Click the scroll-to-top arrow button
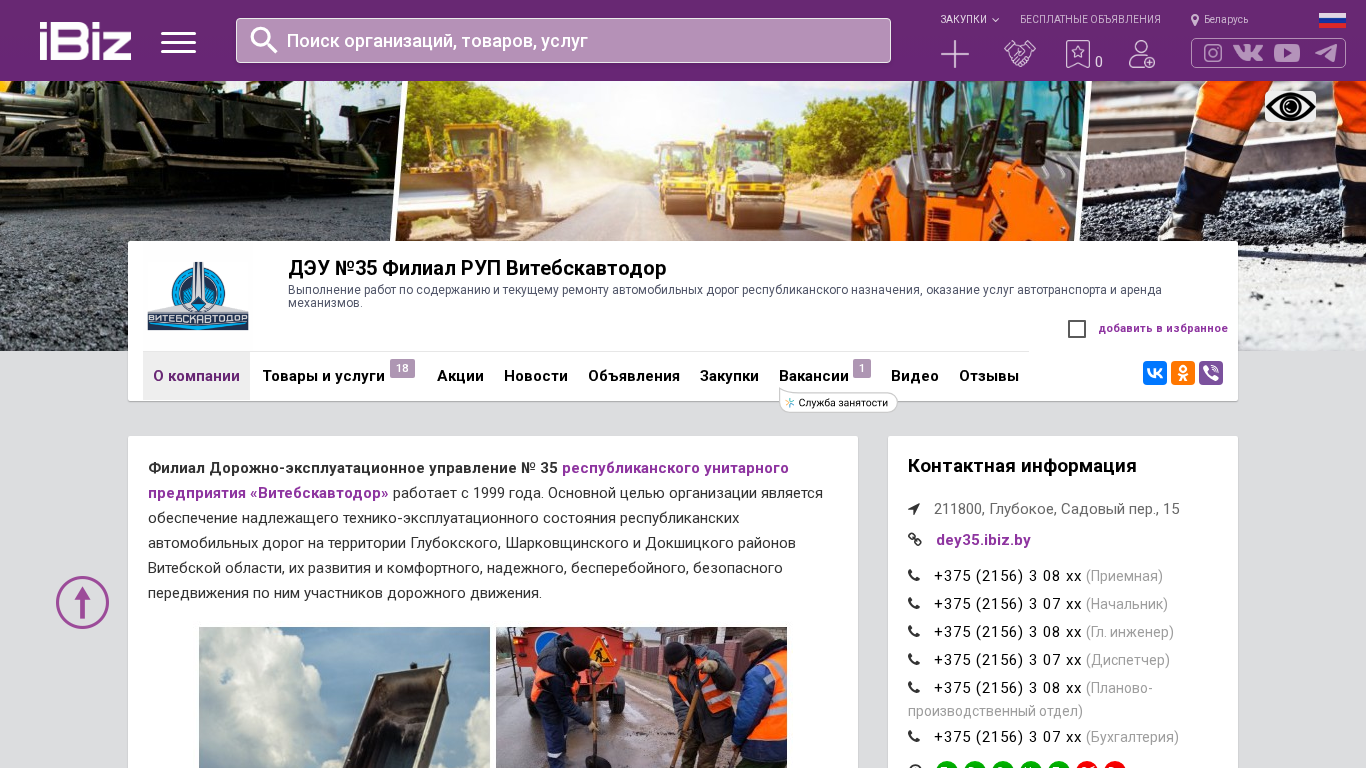The width and height of the screenshot is (1366, 768). (82, 602)
